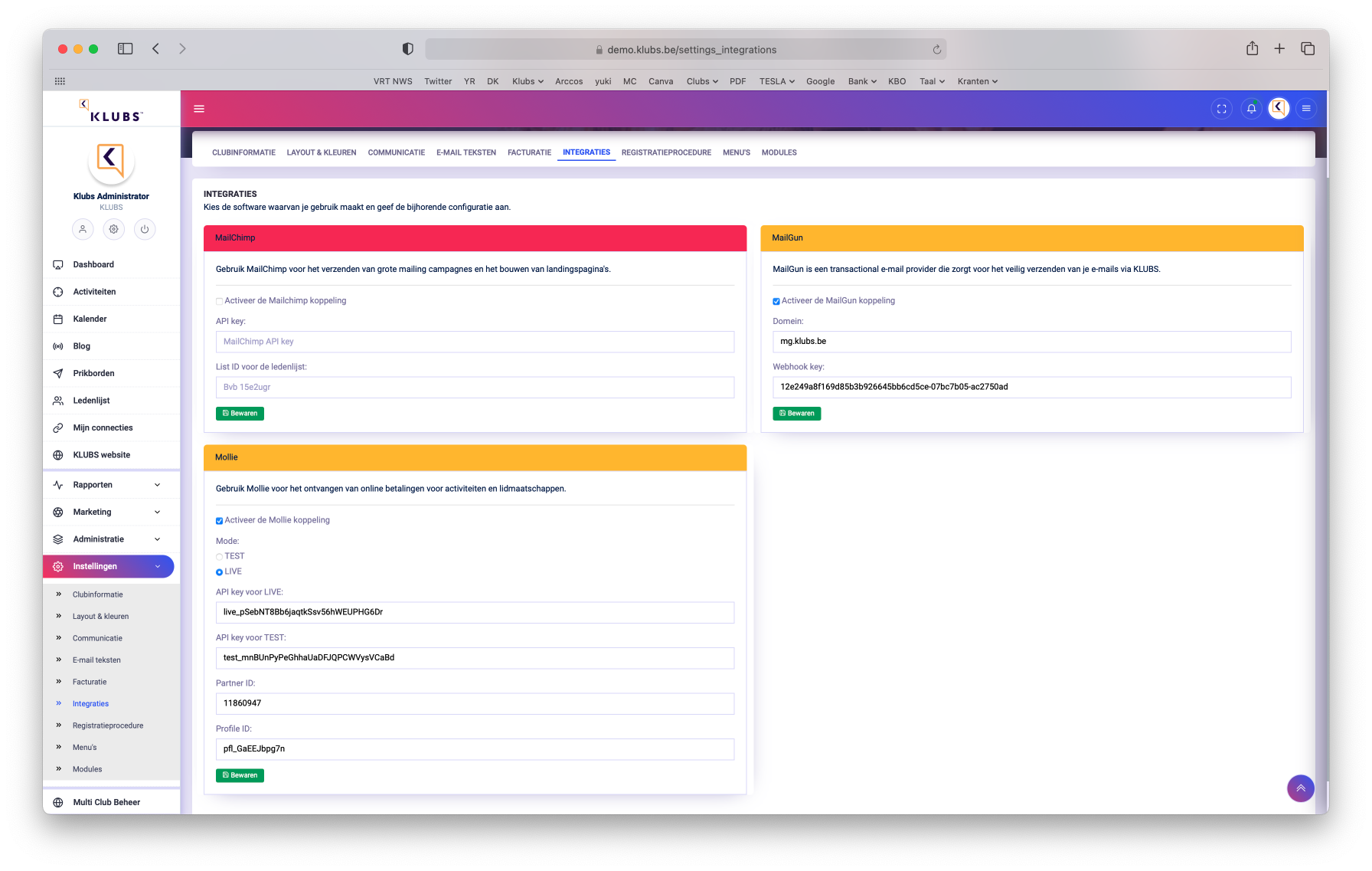The height and width of the screenshot is (871, 1372).
Task: Click the MailChimp API key field
Action: point(475,342)
